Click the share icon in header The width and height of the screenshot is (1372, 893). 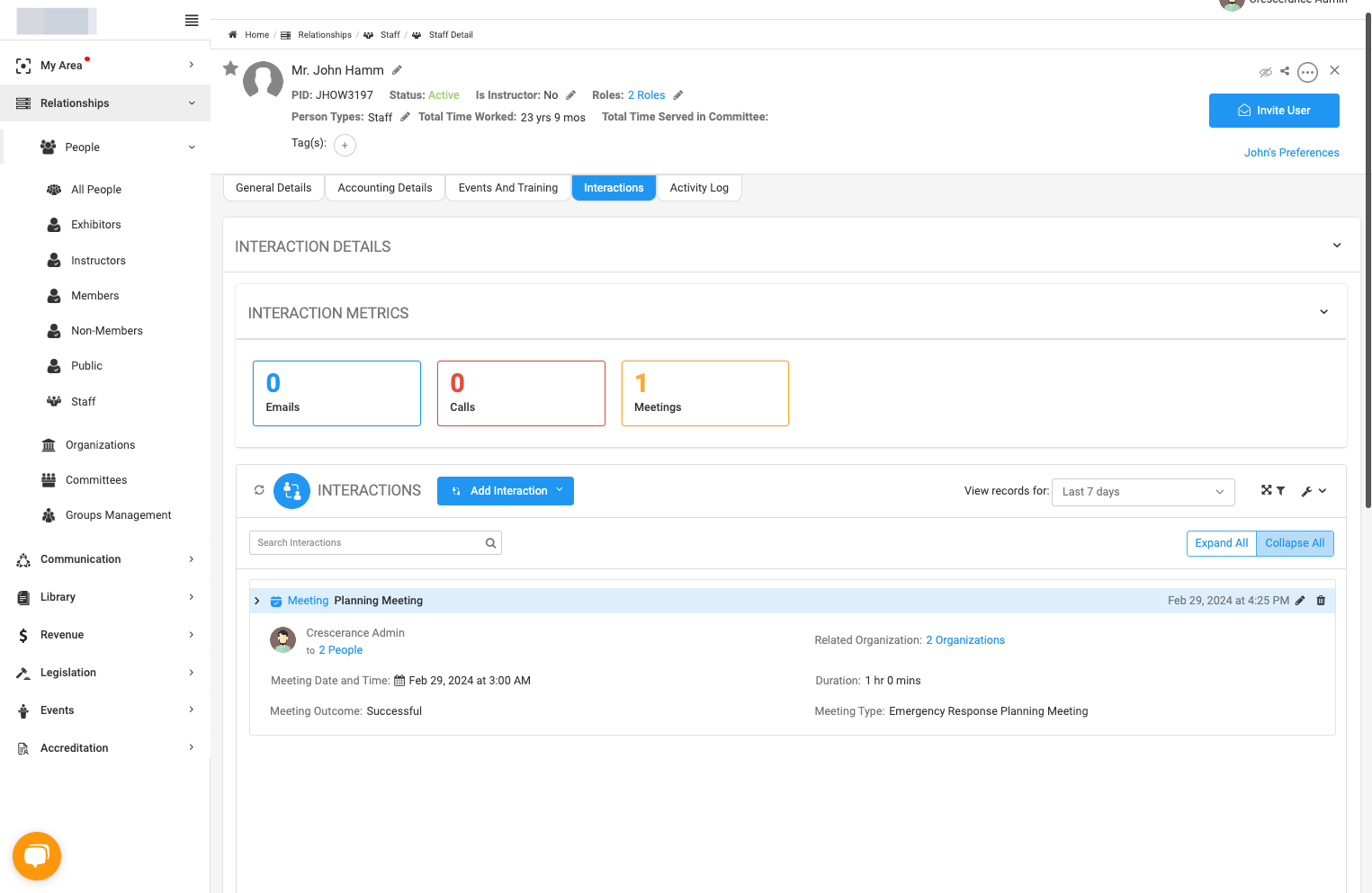(x=1285, y=71)
